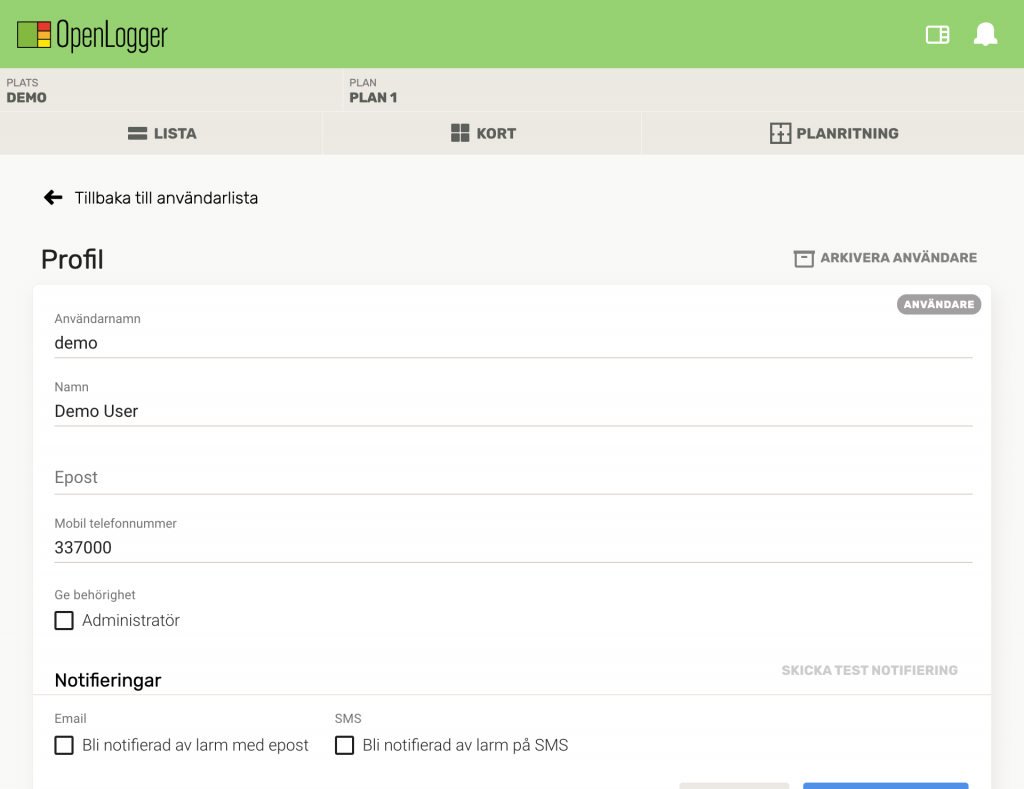The width and height of the screenshot is (1024, 789).
Task: Open the Plan PLAN 1 selector
Action: tap(680, 90)
